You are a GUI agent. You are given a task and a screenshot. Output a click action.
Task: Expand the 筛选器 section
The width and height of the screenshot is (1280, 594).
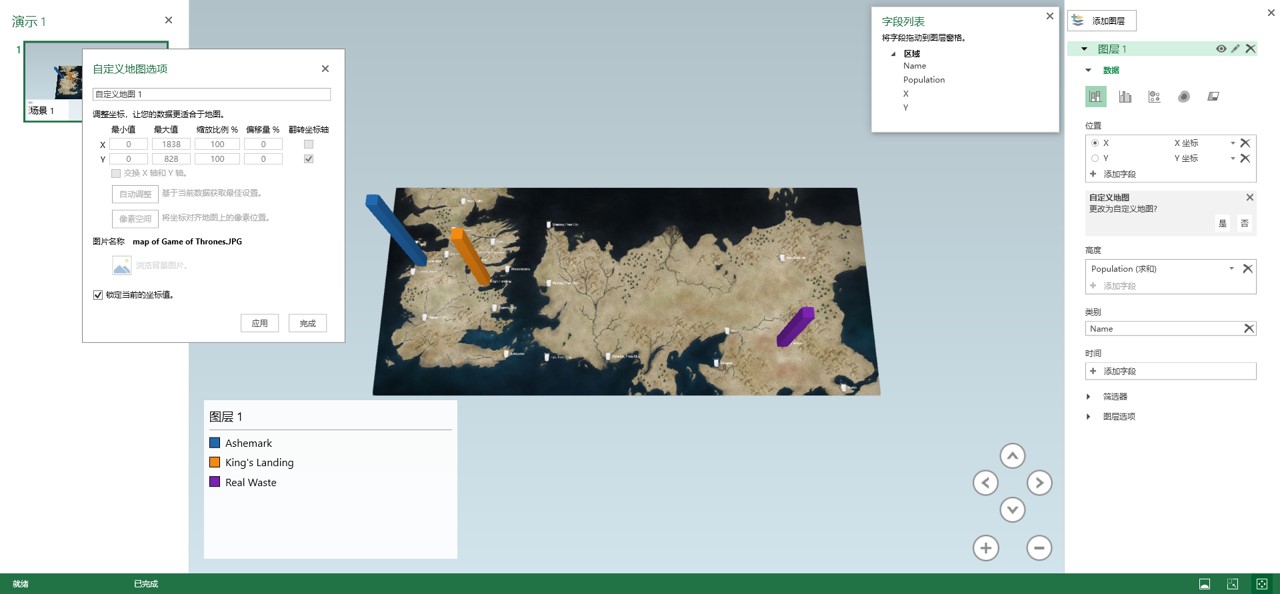tap(1089, 397)
